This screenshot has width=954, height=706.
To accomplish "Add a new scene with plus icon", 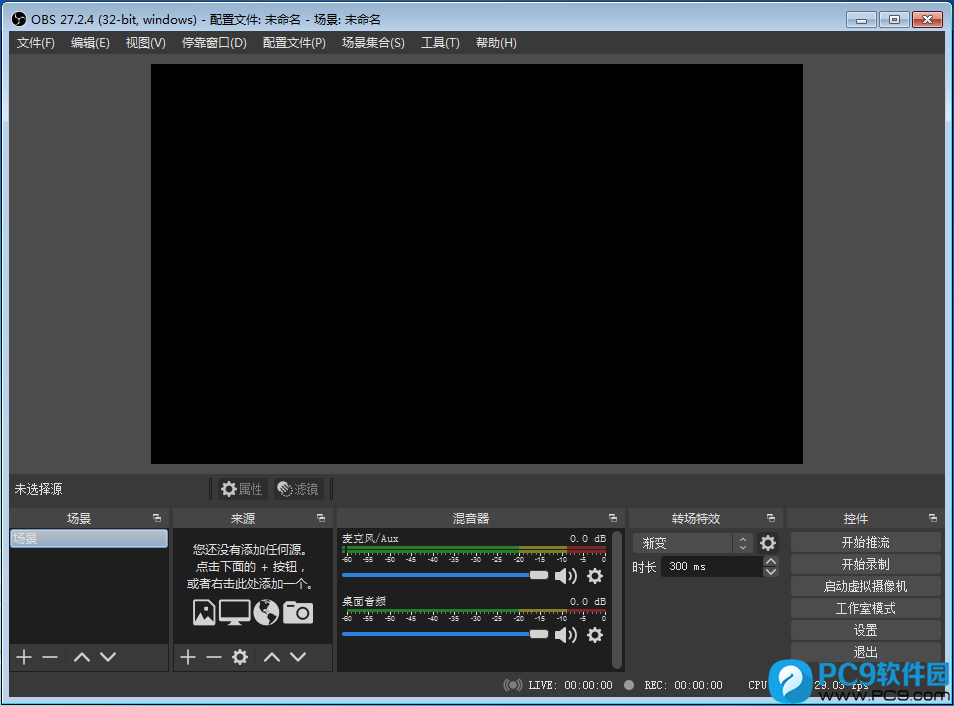I will click(24, 657).
